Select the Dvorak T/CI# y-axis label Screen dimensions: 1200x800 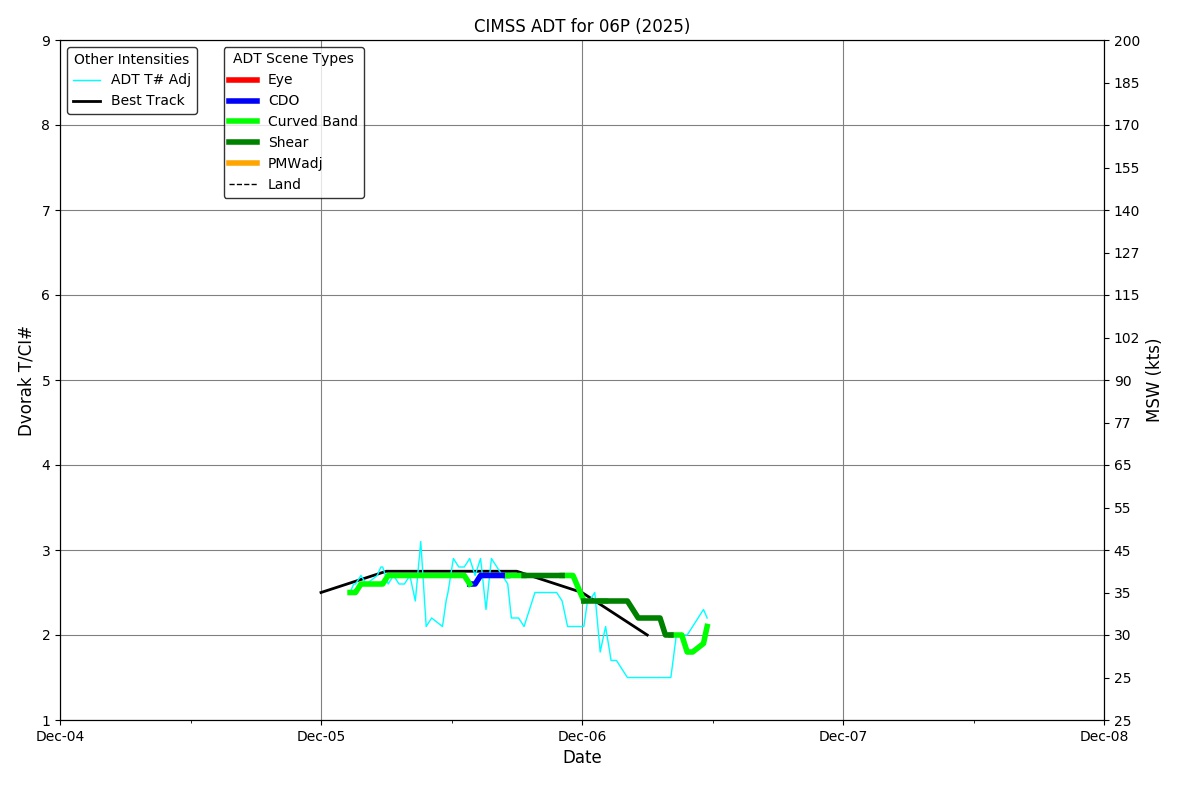26,381
